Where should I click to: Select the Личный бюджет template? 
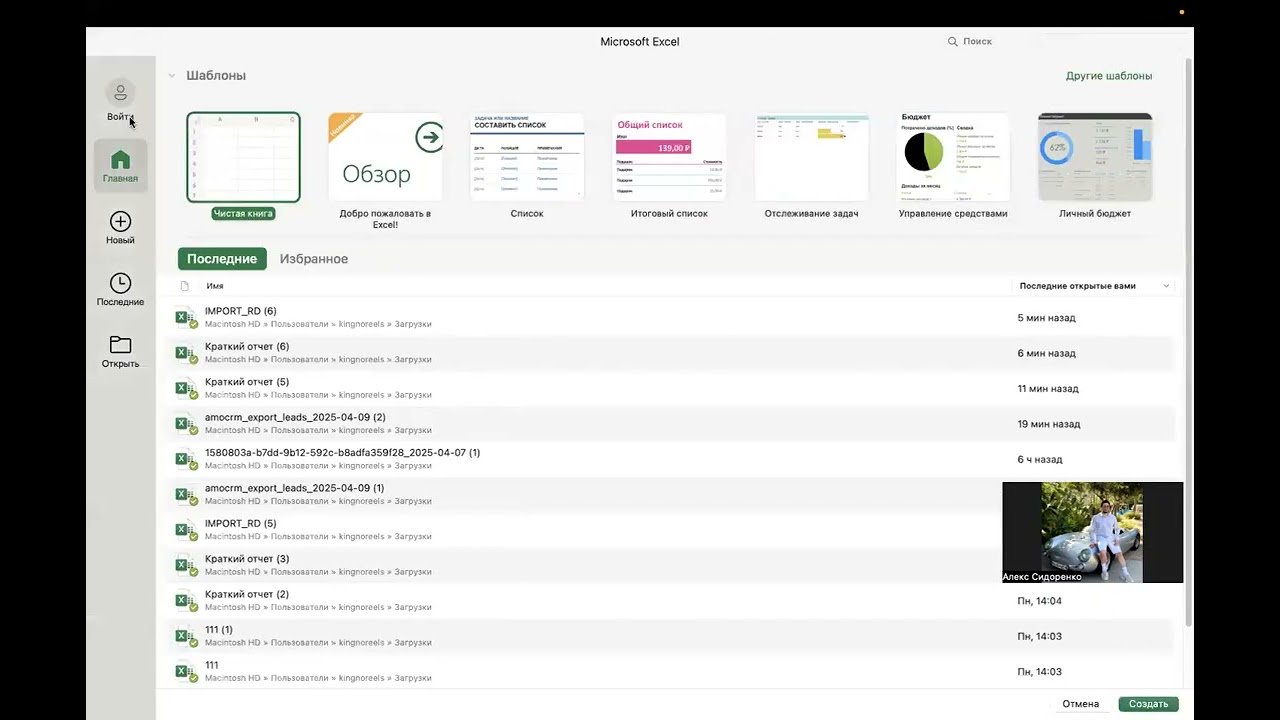[1095, 157]
